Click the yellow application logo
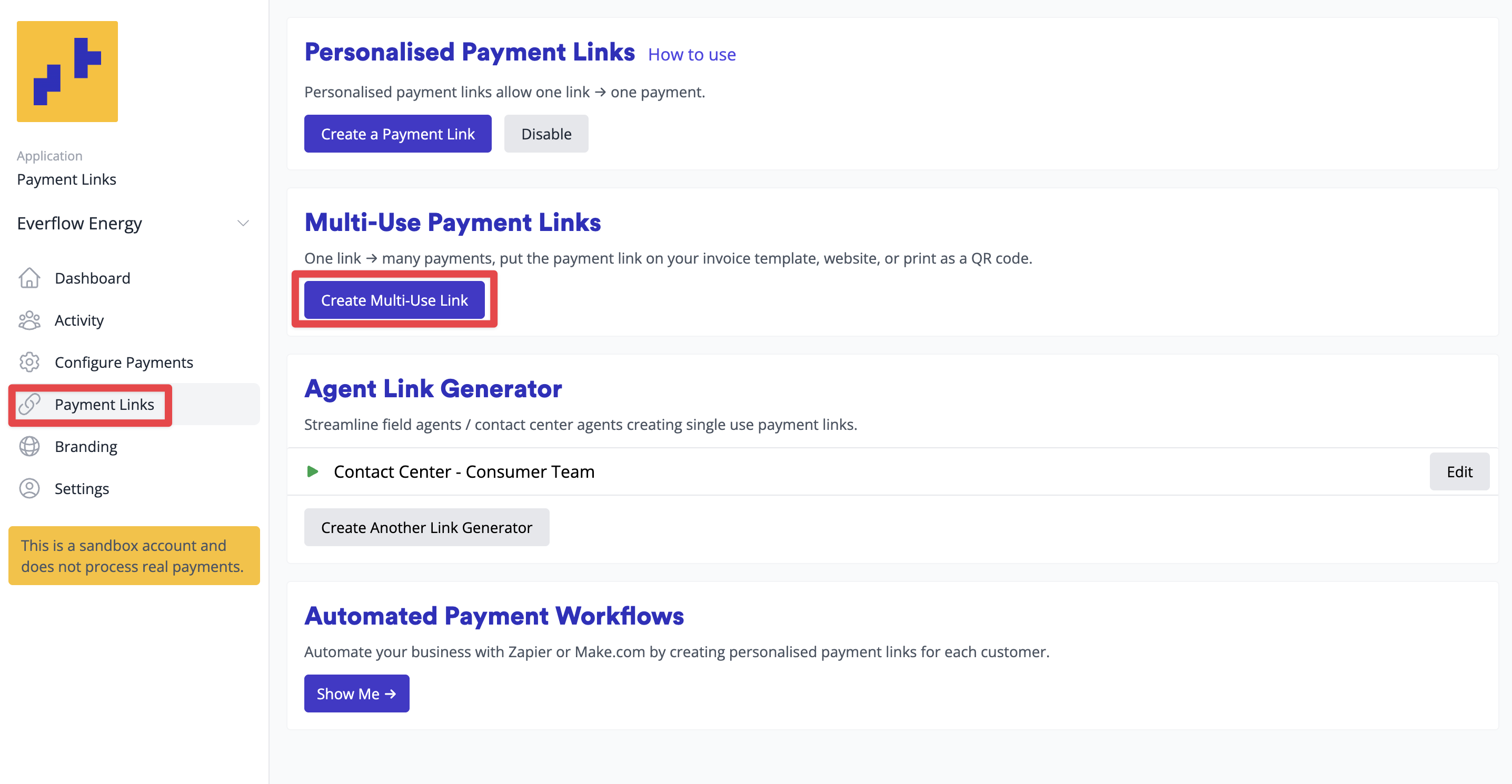The height and width of the screenshot is (784, 1512). pos(67,72)
